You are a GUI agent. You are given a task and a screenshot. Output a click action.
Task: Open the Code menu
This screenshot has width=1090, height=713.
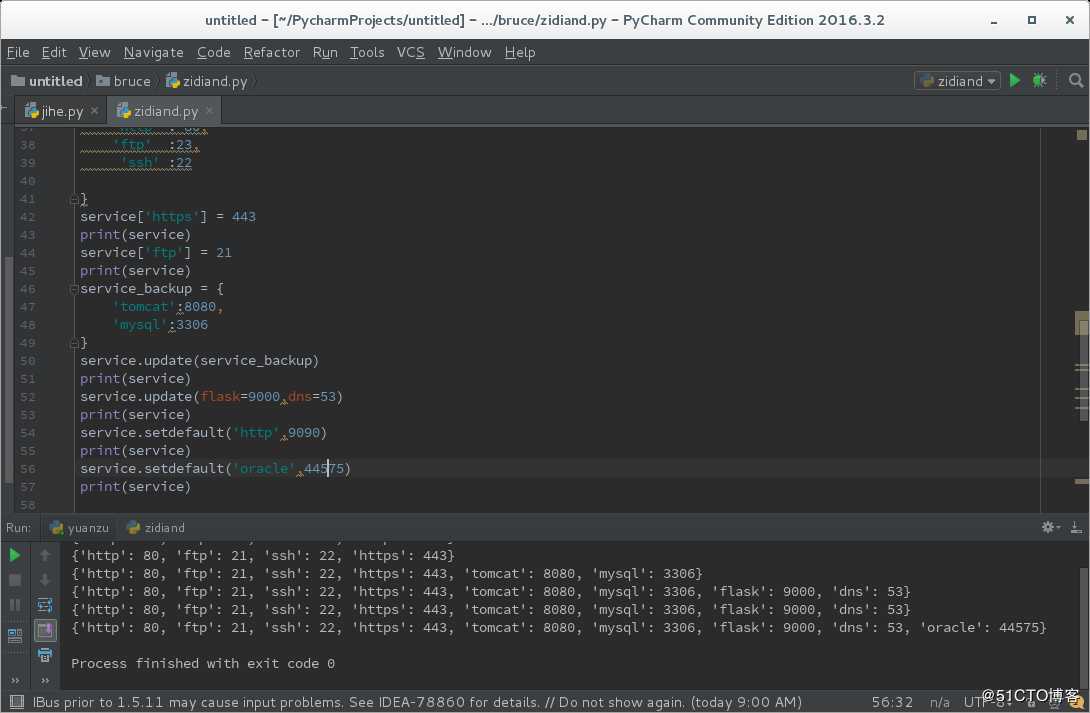tap(213, 52)
